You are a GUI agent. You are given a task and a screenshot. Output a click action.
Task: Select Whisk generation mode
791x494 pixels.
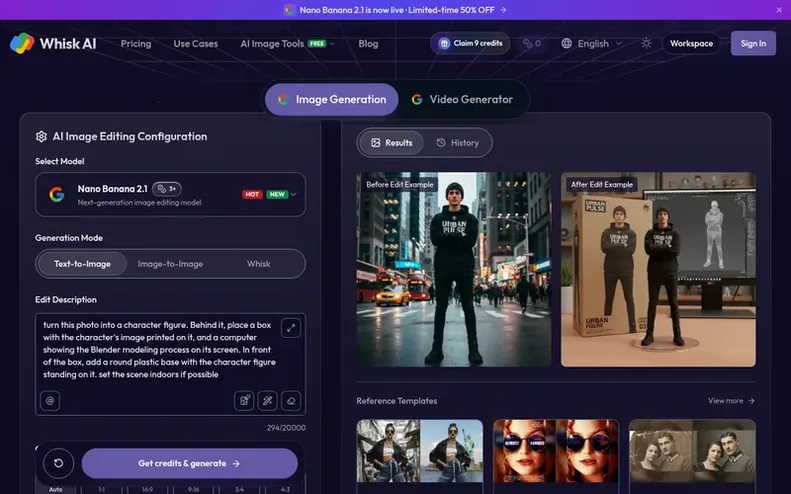click(258, 264)
